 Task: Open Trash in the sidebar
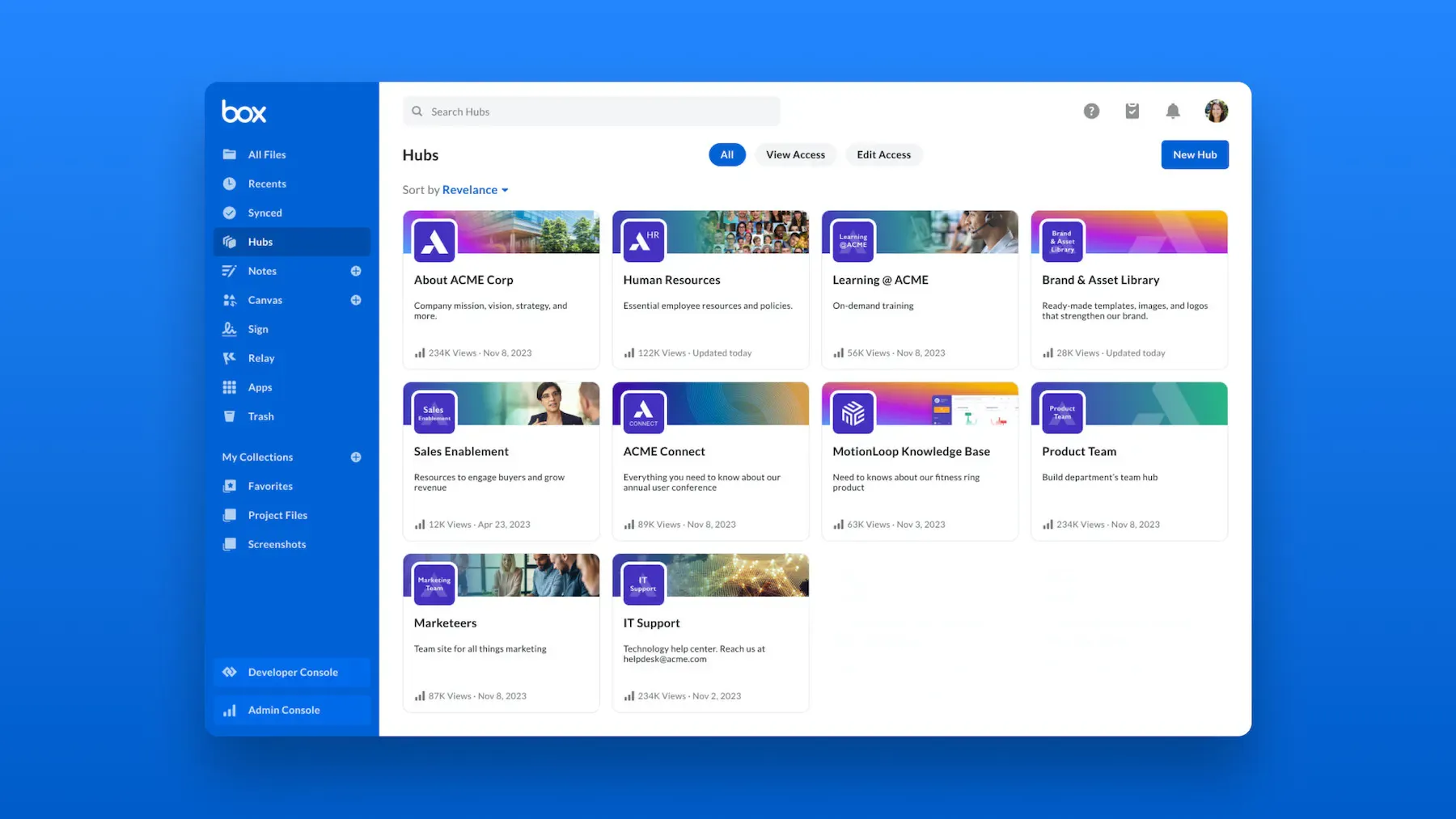pyautogui.click(x=260, y=417)
